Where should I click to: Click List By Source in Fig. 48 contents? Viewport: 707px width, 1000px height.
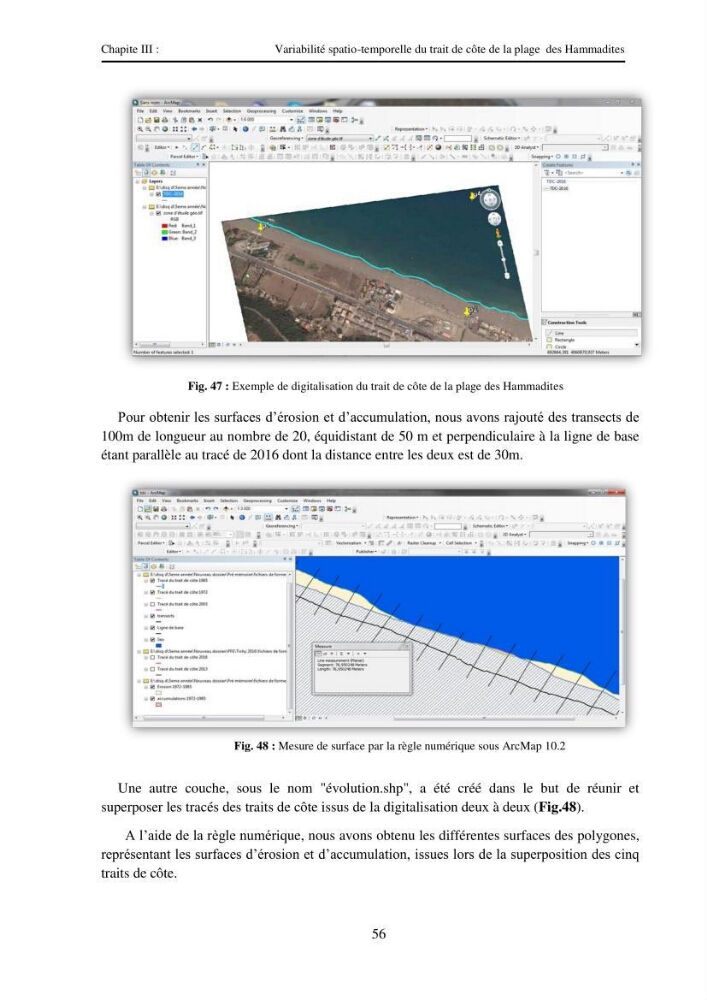[145, 566]
